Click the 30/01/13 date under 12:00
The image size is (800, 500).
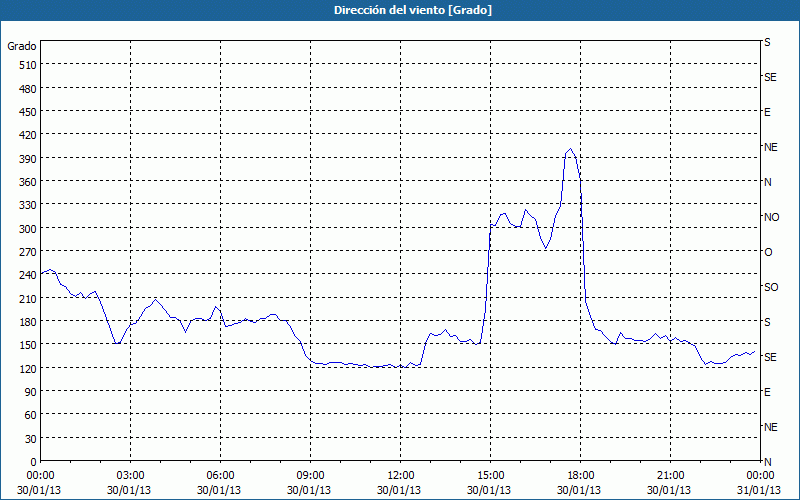click(399, 490)
